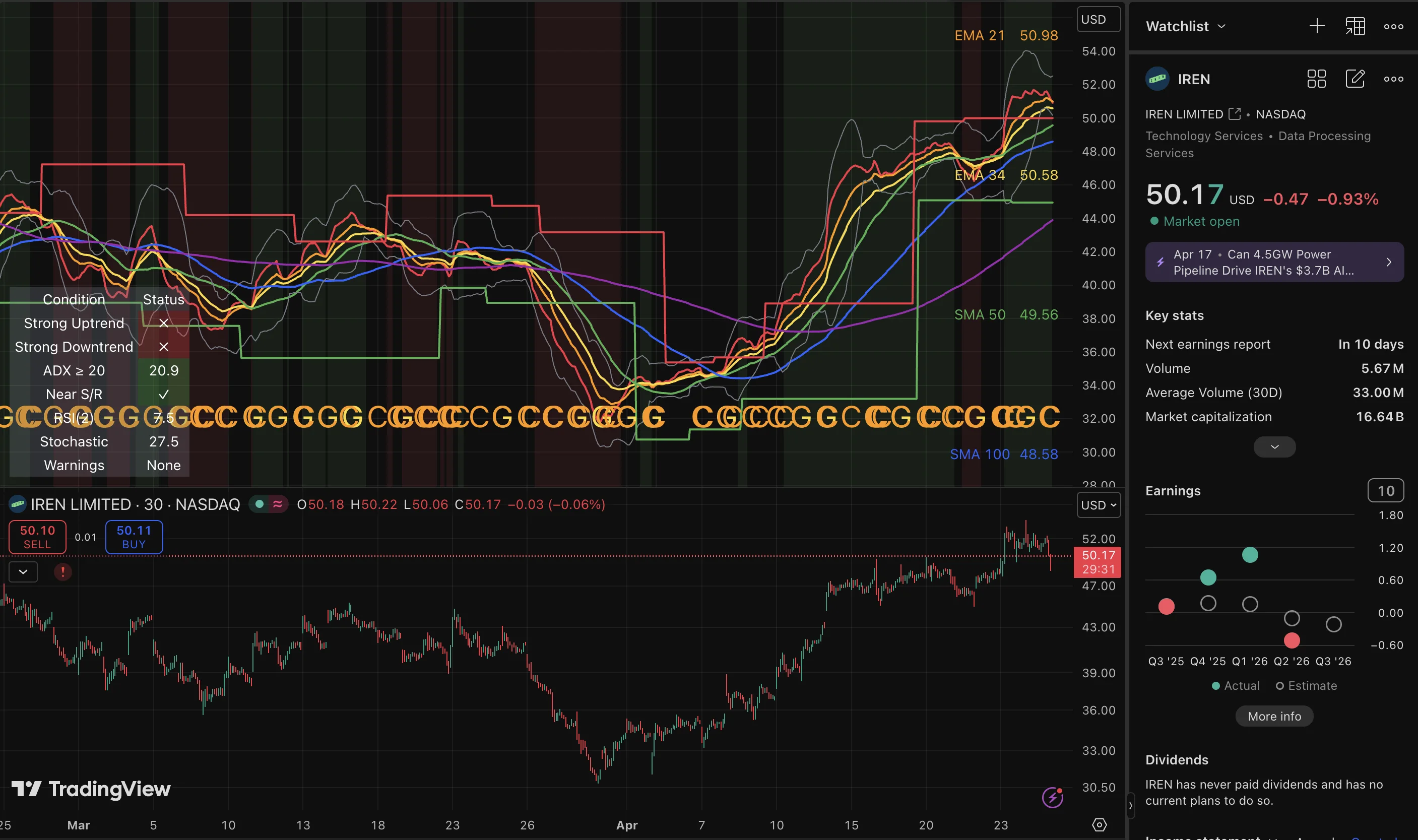Click the Next earnings report In 10 days

coord(1274,344)
